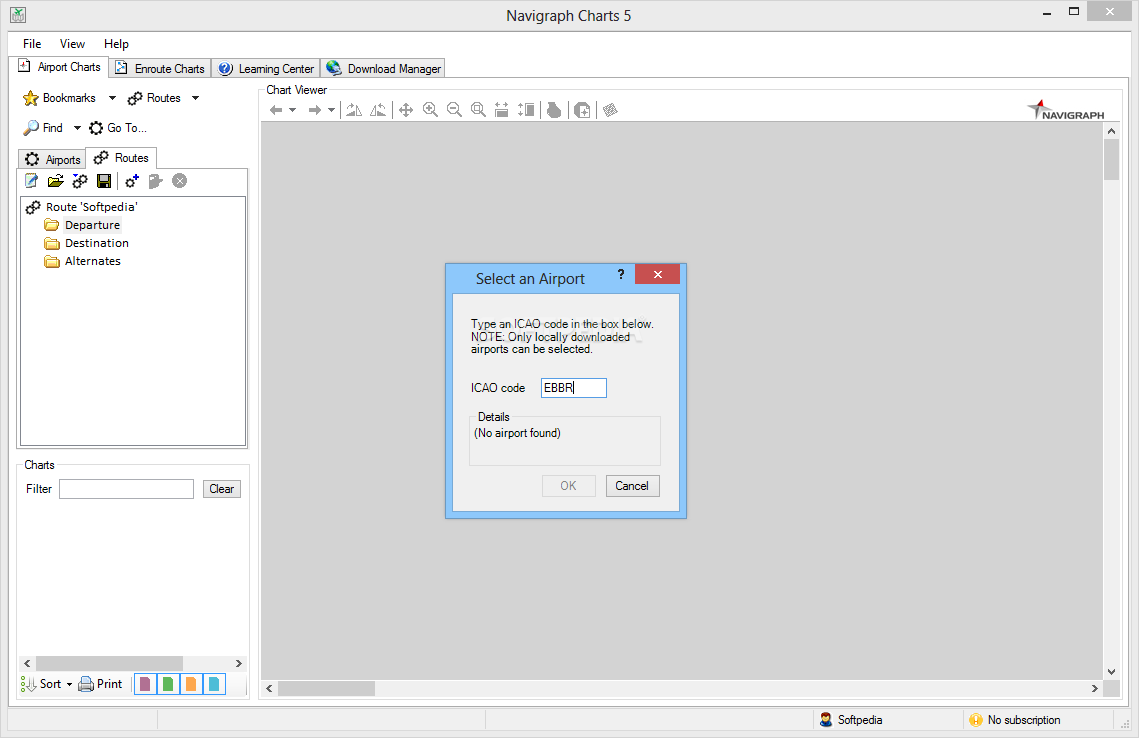The width and height of the screenshot is (1139, 738).
Task: Click the grey bucket icon in chart toolbar
Action: tap(554, 110)
